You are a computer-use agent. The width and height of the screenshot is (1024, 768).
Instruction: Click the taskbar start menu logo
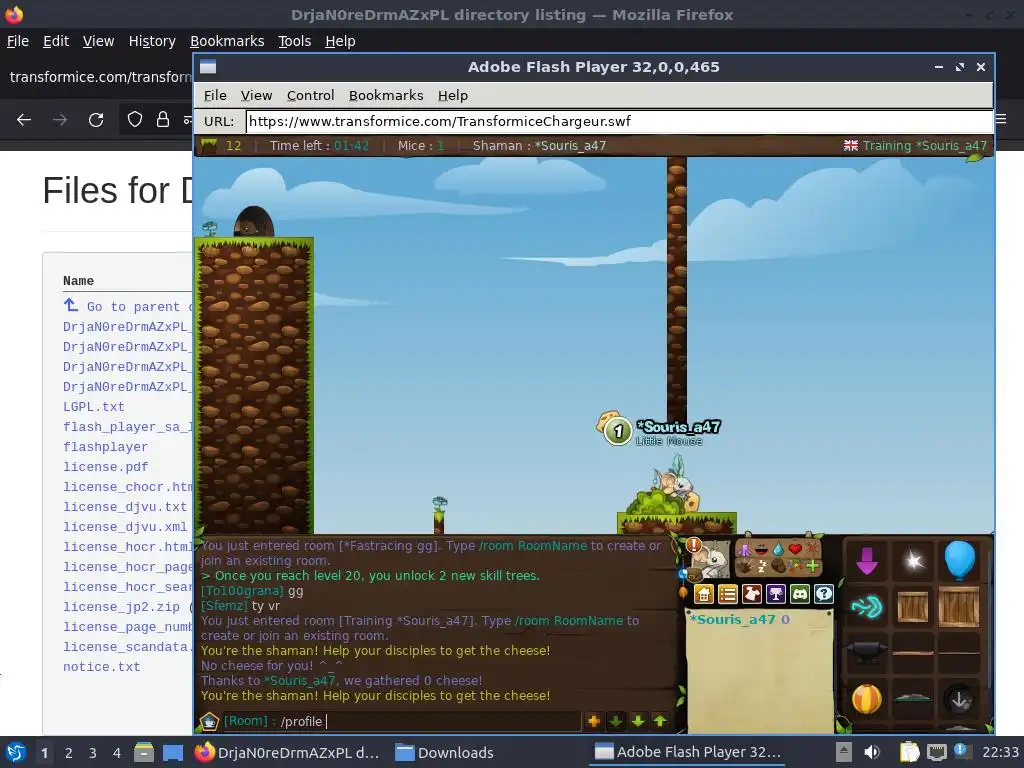pyautogui.click(x=16, y=753)
